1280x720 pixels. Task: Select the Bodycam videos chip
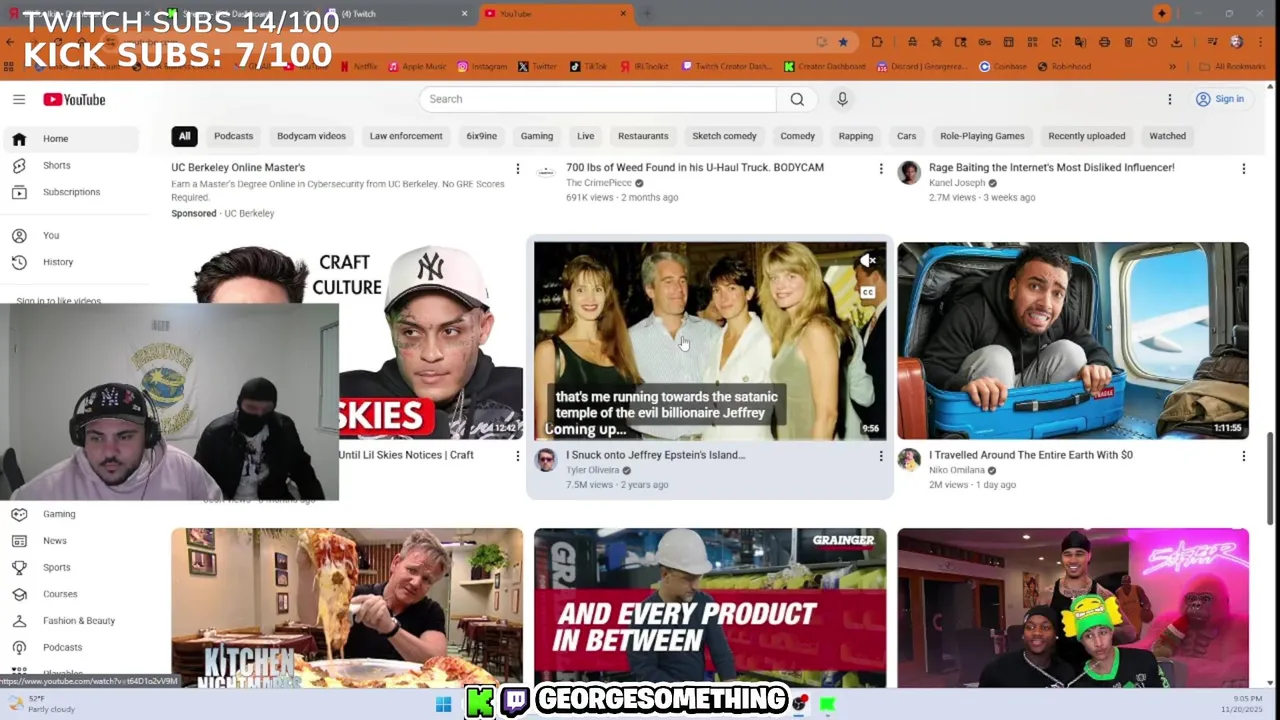pyautogui.click(x=311, y=136)
